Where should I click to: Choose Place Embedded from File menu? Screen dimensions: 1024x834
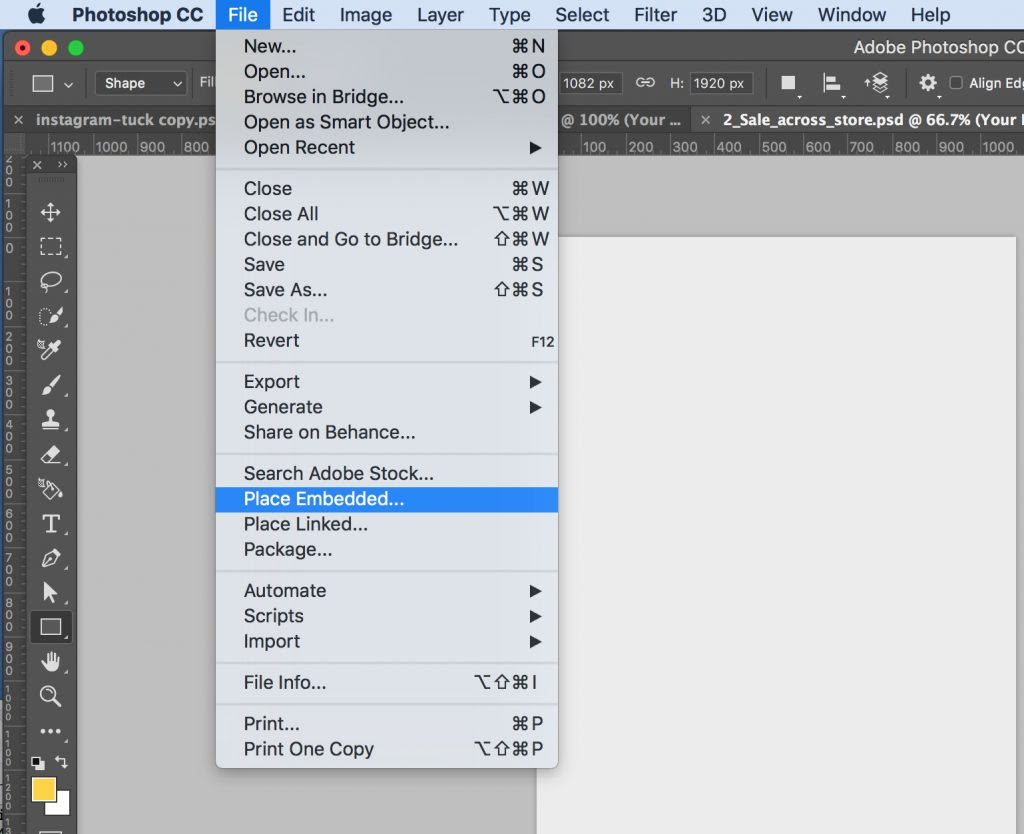pos(387,499)
